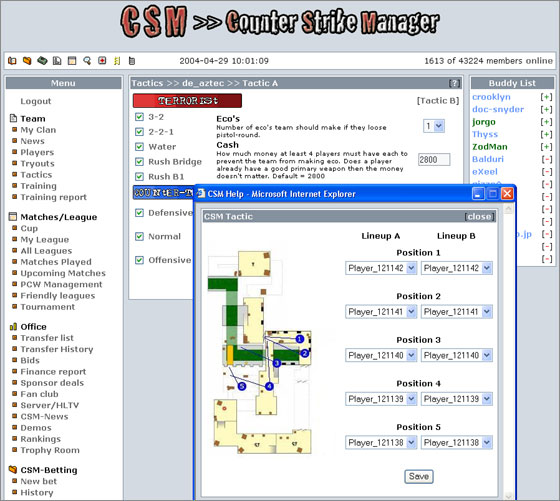This screenshot has height=501, width=560.
Task: Click the [+] next to doc-snyder
Action: pyautogui.click(x=546, y=110)
